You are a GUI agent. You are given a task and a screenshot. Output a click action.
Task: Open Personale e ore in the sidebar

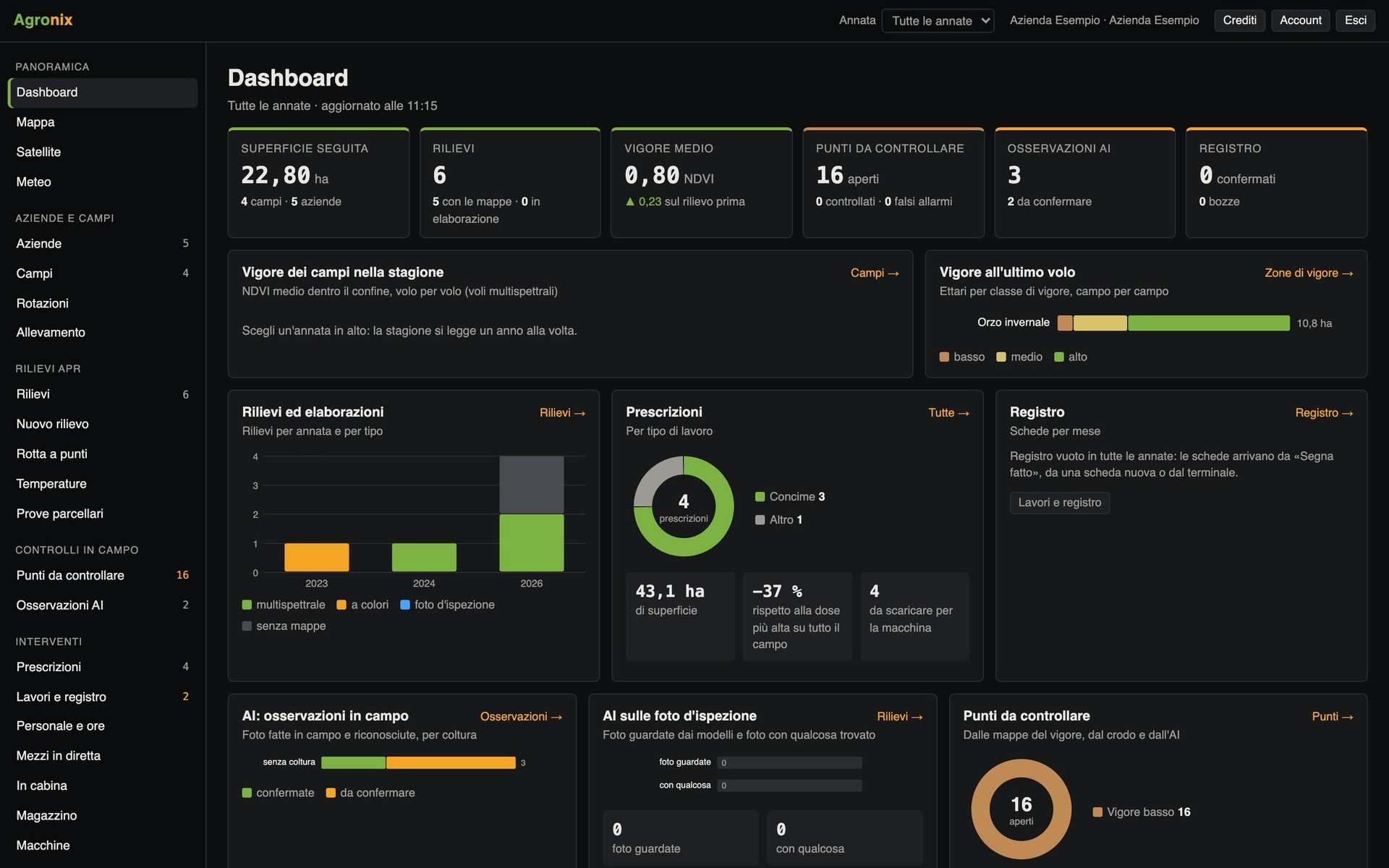pos(103,726)
